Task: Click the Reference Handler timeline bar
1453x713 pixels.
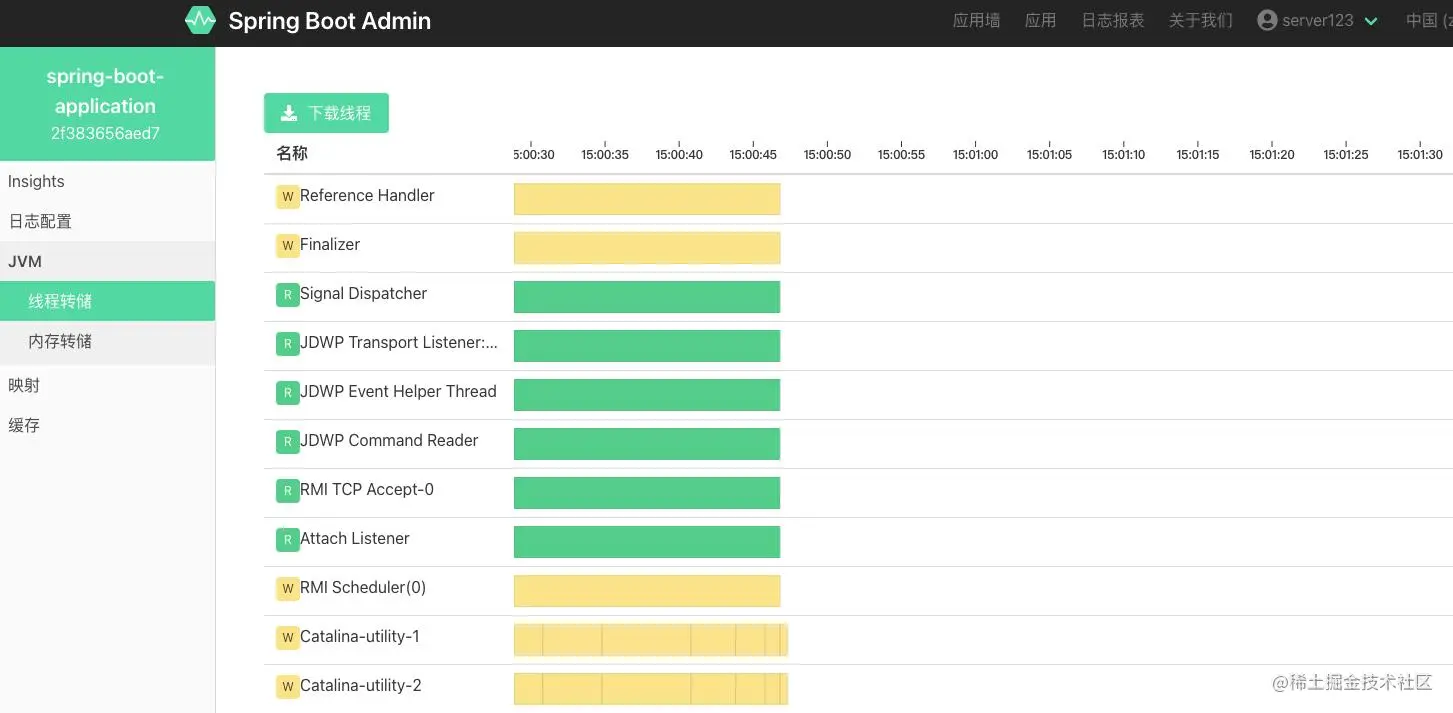Action: [647, 199]
